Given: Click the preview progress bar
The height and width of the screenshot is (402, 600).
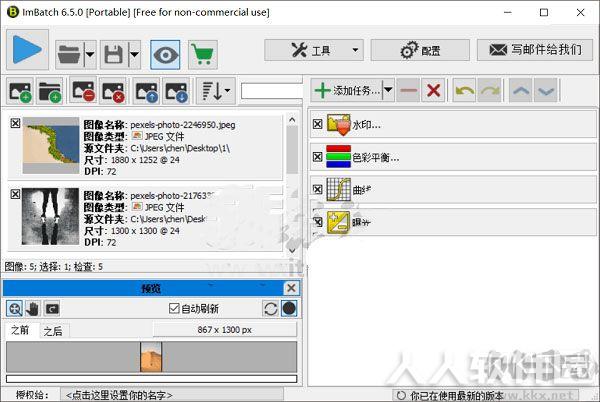Looking at the screenshot, I should point(152,379).
